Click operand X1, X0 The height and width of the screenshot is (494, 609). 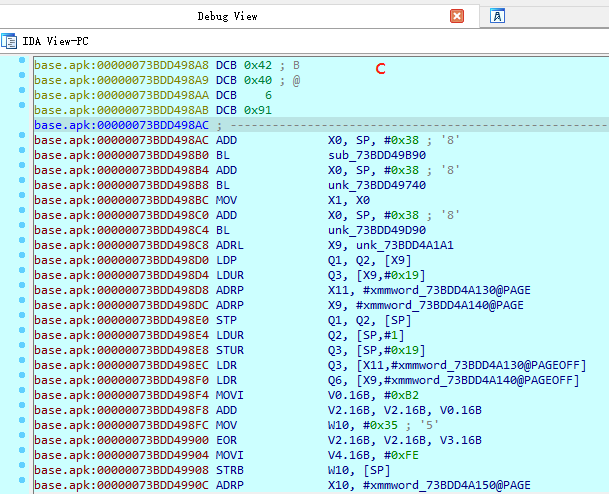coord(349,200)
